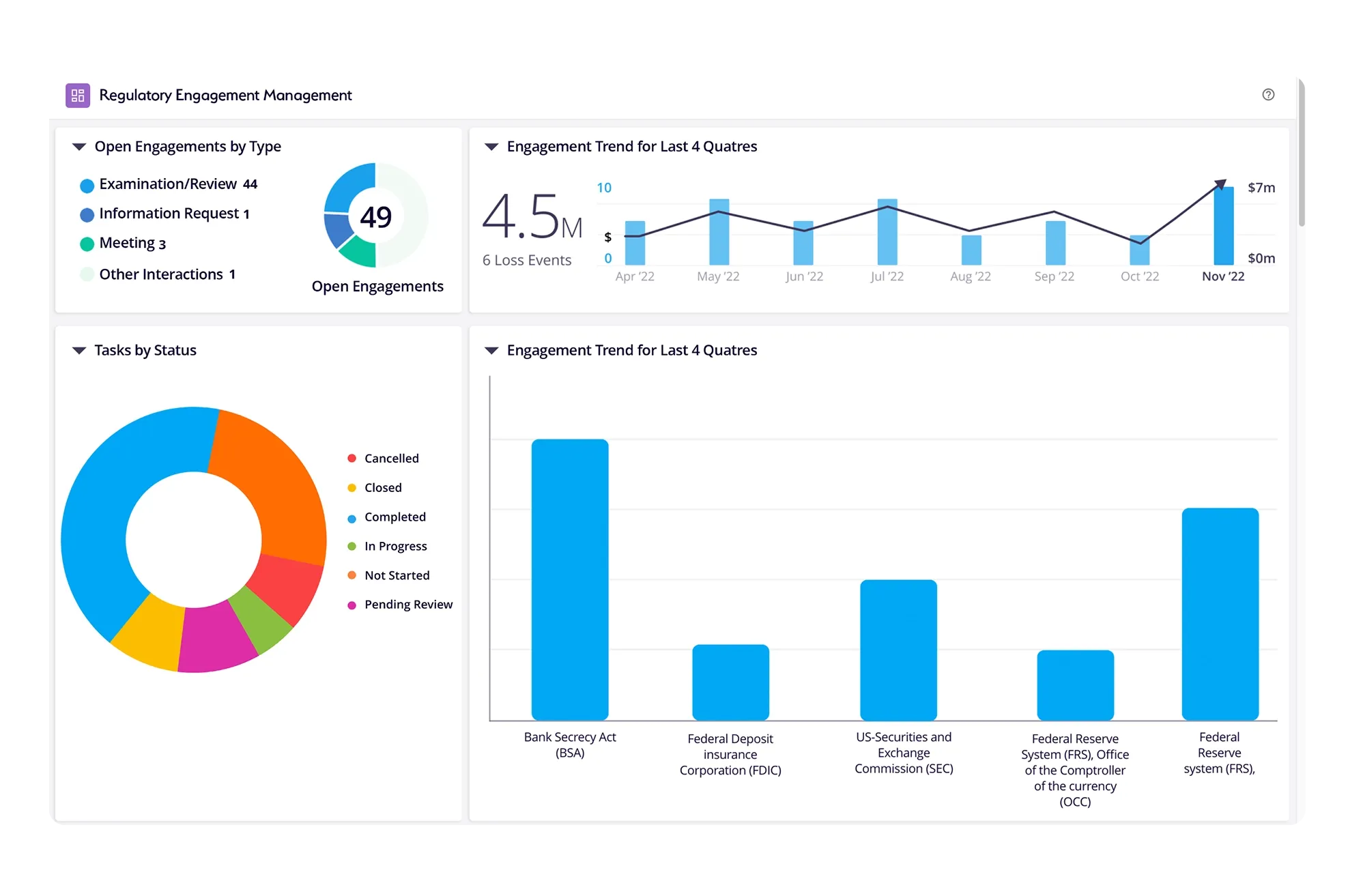Screen dimensions: 1348x896
Task: Toggle the Closed legend entry
Action: click(x=382, y=488)
